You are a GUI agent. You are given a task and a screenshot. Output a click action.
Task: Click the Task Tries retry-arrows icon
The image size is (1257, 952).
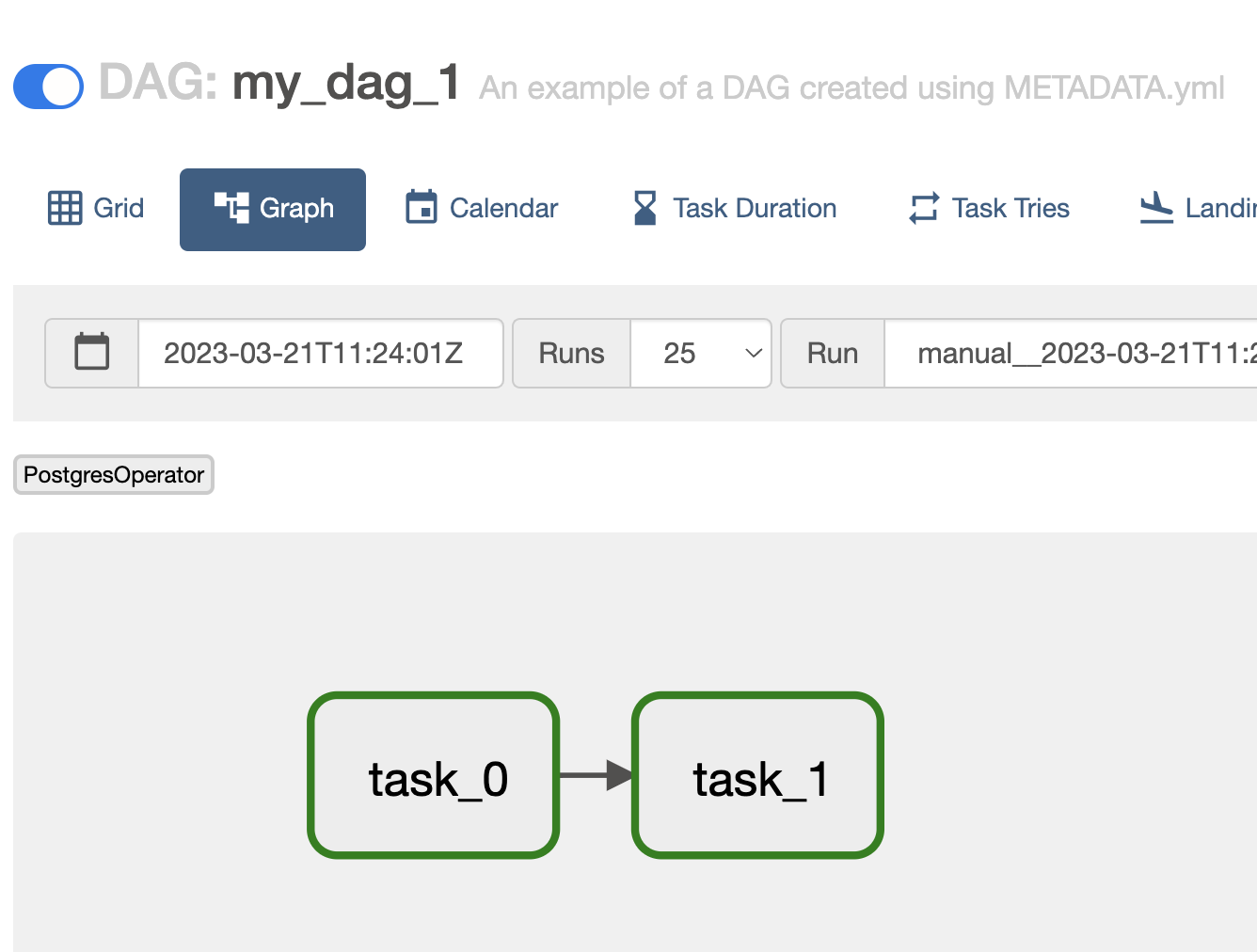pos(924,208)
